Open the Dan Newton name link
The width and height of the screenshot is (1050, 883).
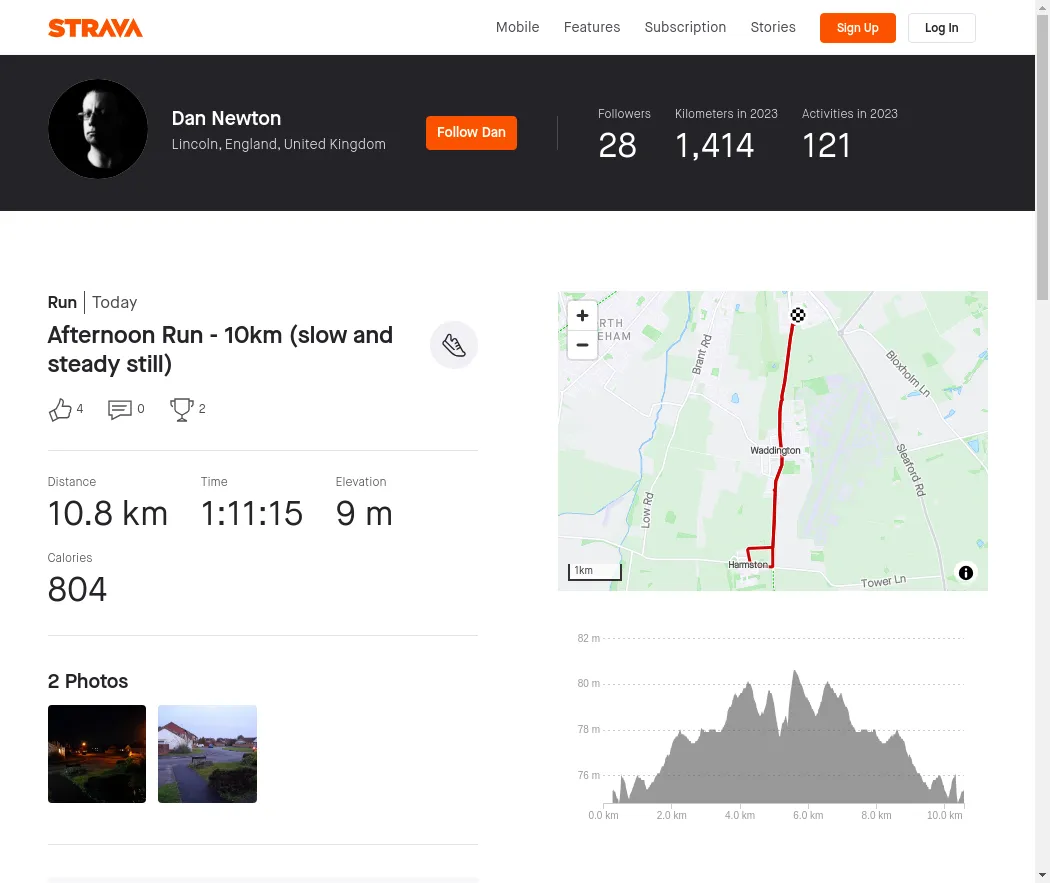(x=226, y=118)
